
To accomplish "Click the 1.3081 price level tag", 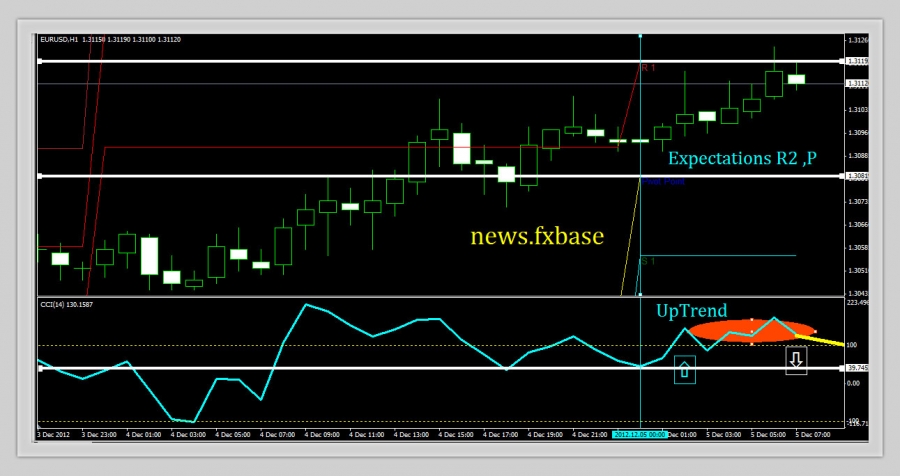I will (856, 177).
